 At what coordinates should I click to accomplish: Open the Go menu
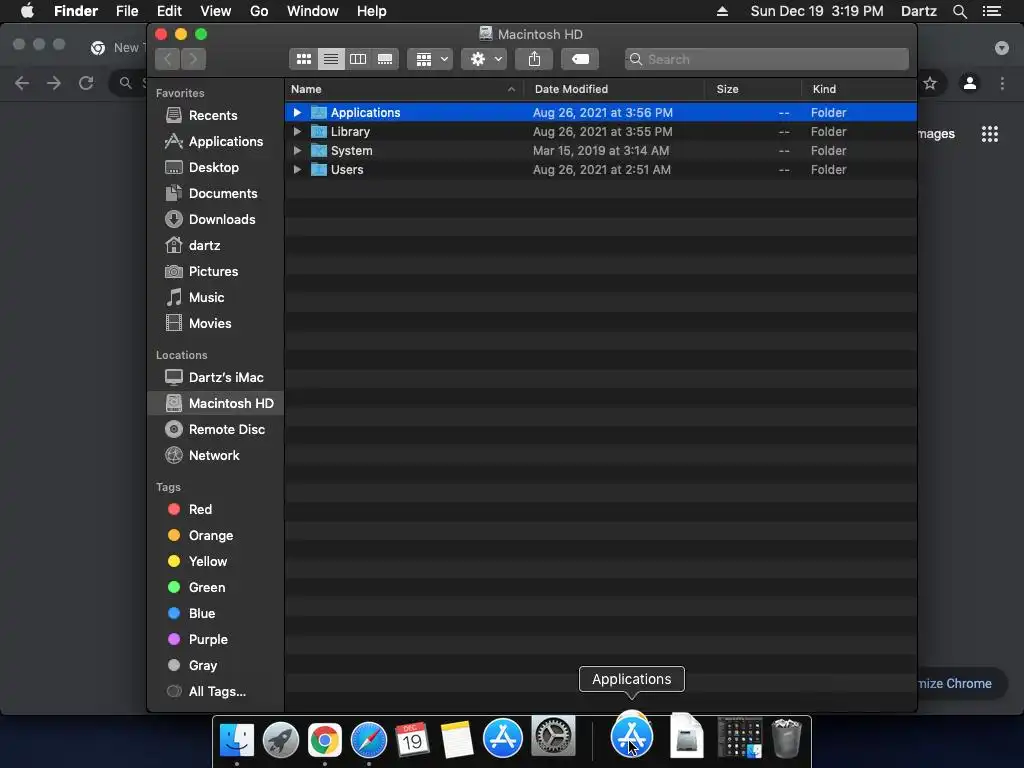tap(259, 11)
